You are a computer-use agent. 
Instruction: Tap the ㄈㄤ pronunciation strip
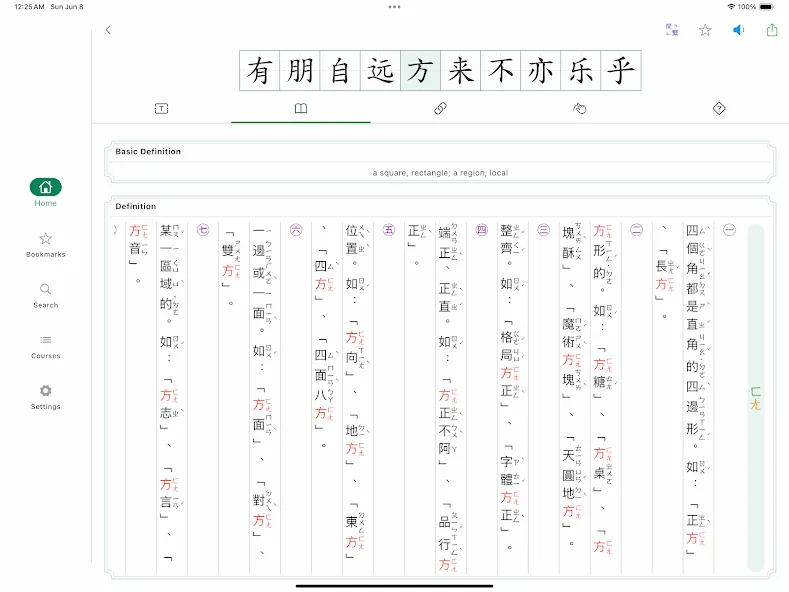click(x=755, y=398)
